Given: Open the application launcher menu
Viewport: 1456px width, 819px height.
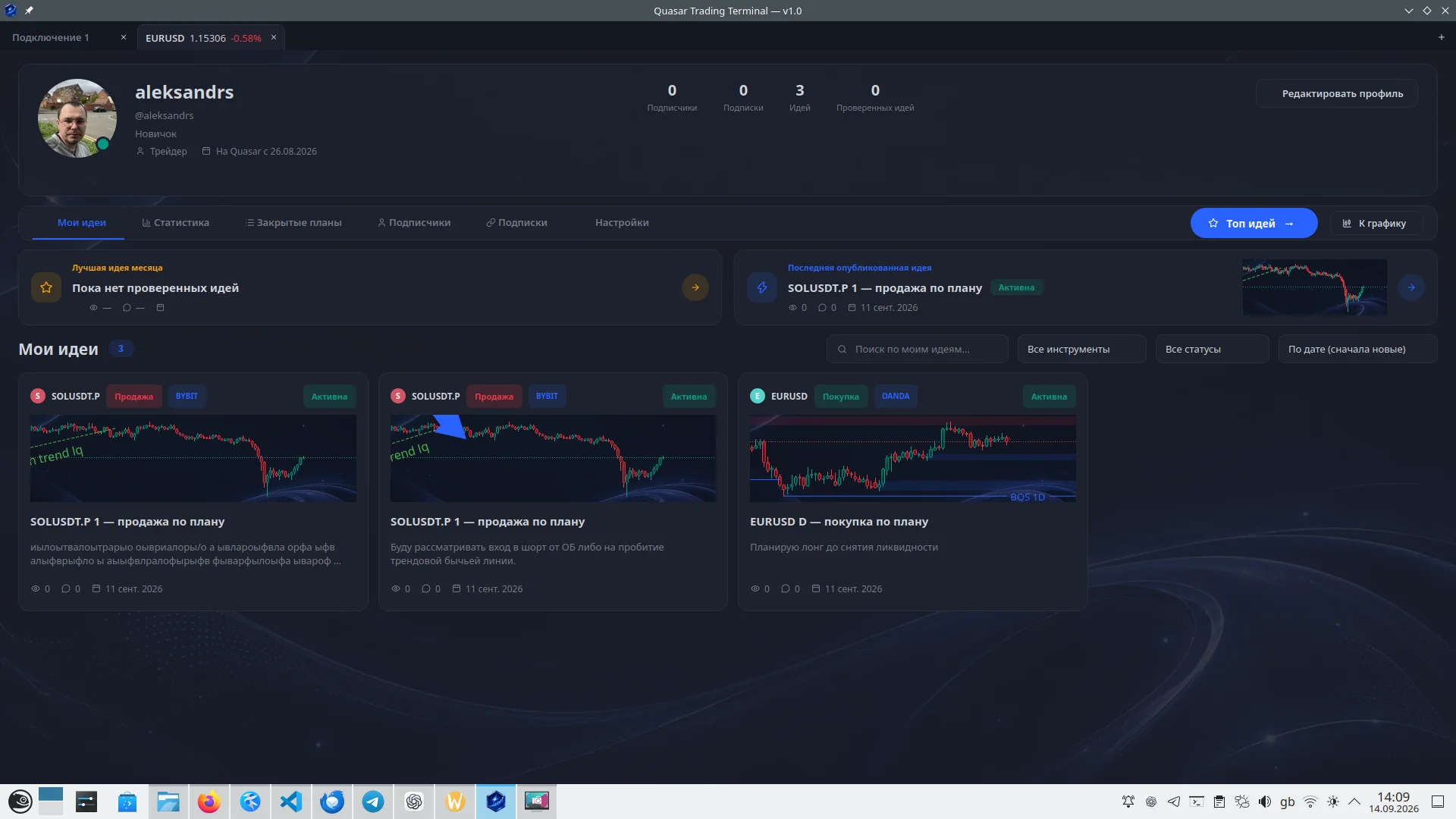Looking at the screenshot, I should pyautogui.click(x=20, y=802).
